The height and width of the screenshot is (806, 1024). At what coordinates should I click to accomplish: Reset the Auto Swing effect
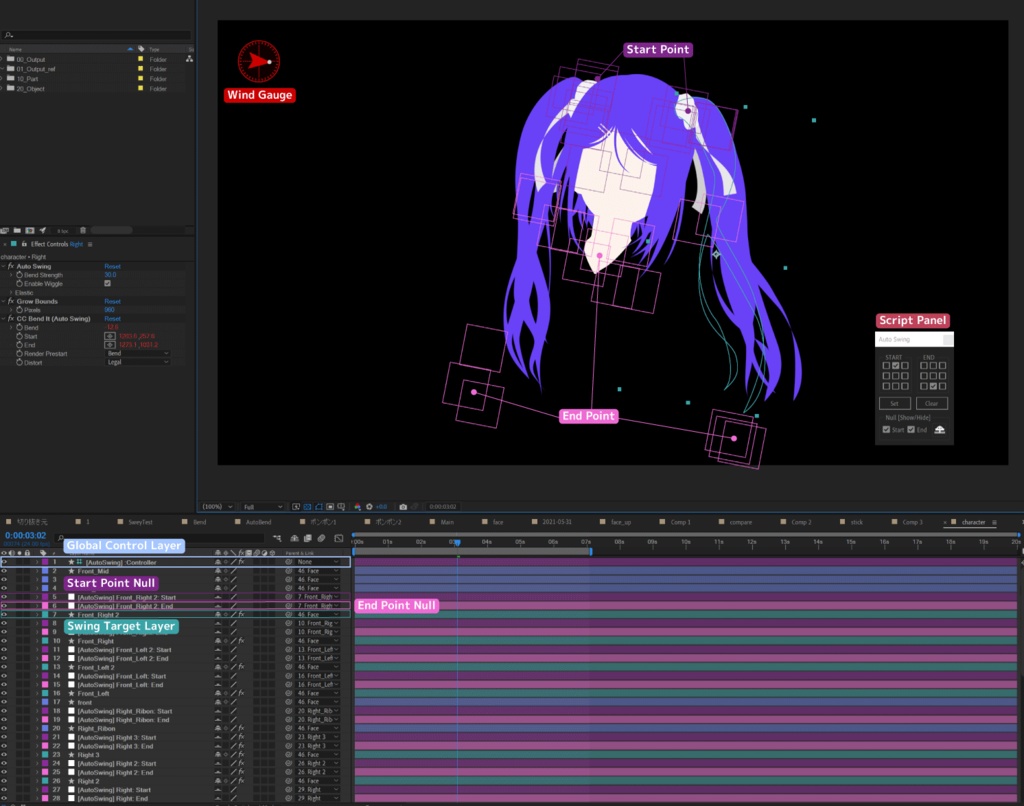pos(112,266)
